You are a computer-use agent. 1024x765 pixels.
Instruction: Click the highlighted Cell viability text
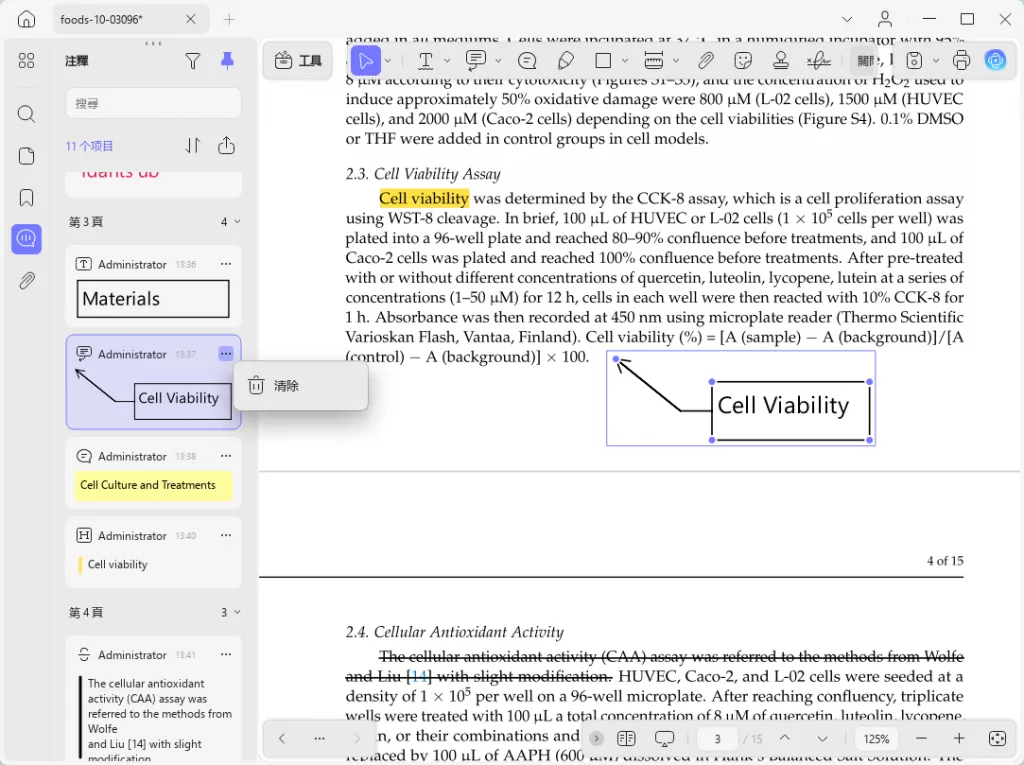[424, 198]
